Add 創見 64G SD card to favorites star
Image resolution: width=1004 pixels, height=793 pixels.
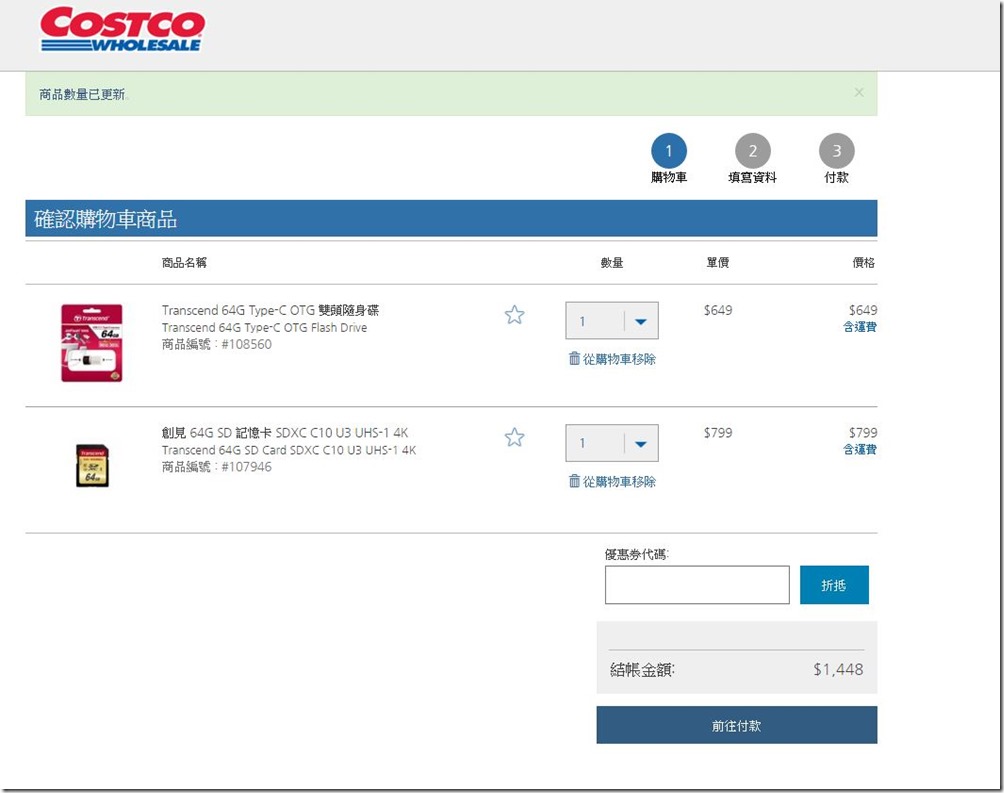coord(514,437)
